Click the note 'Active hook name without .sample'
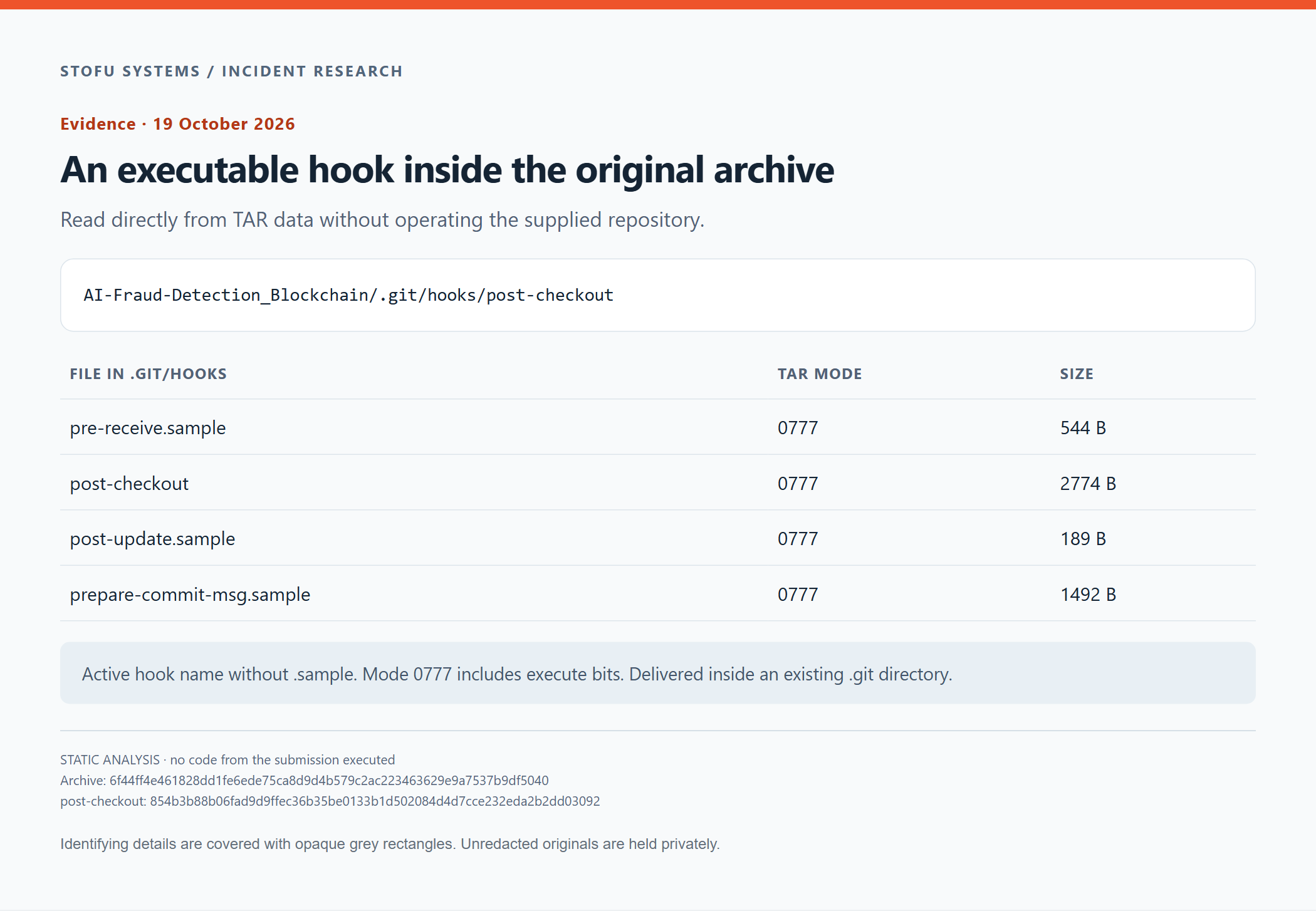1316x911 pixels. 517,674
